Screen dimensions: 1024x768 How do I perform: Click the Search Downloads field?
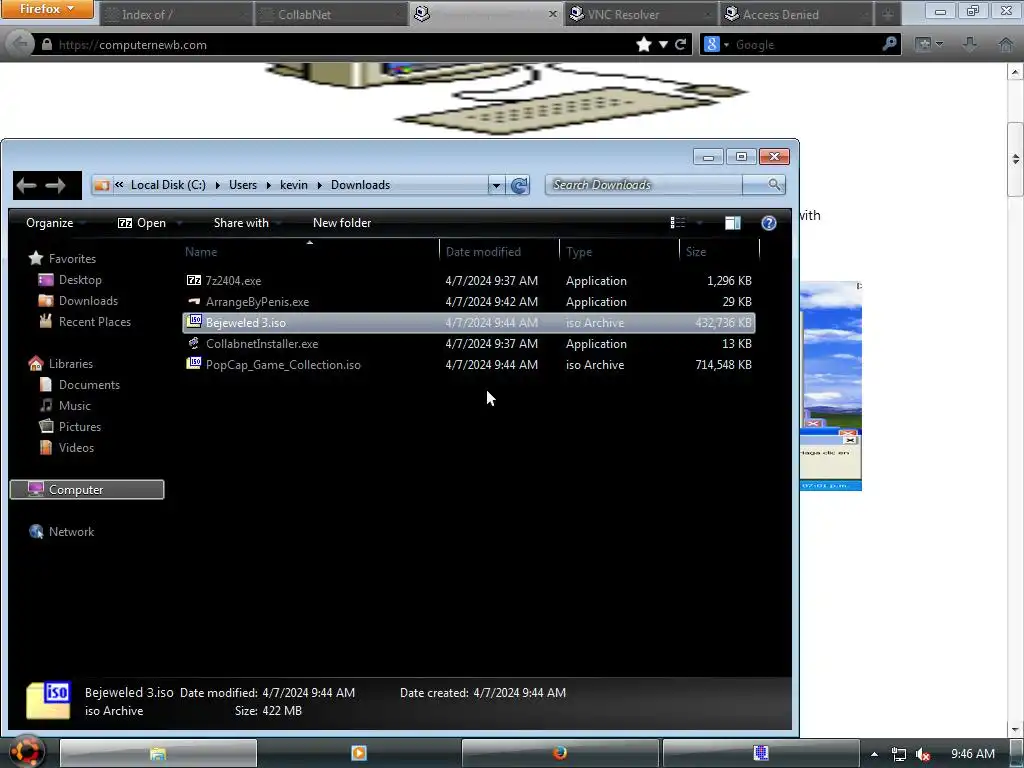pos(644,185)
